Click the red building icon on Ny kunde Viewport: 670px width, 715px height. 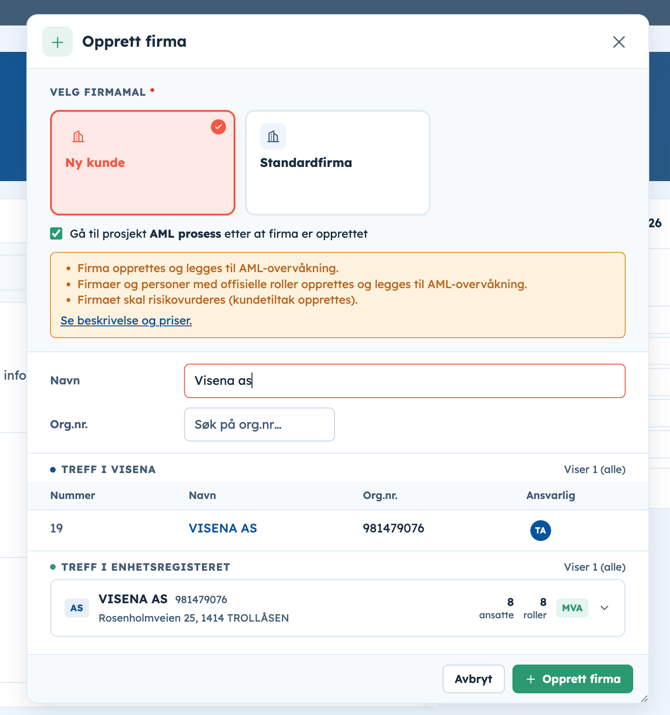pyautogui.click(x=78, y=136)
